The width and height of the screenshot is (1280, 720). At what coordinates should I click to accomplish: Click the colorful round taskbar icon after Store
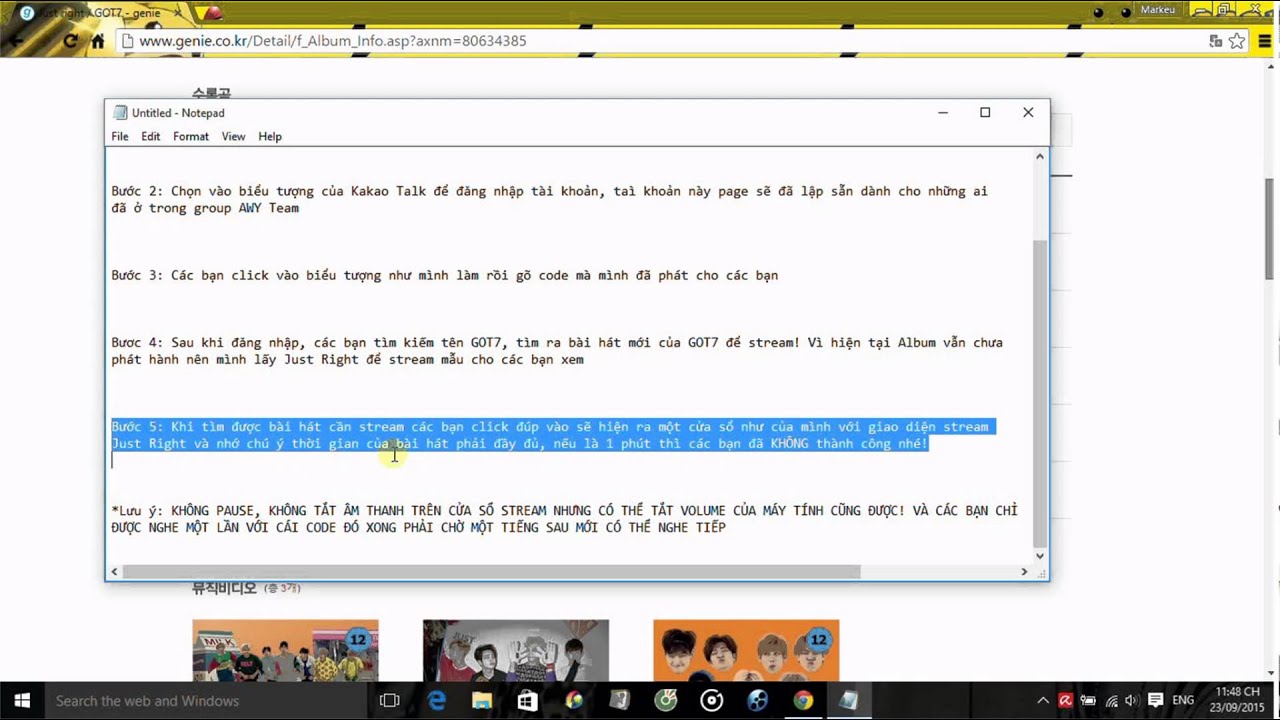(574, 701)
